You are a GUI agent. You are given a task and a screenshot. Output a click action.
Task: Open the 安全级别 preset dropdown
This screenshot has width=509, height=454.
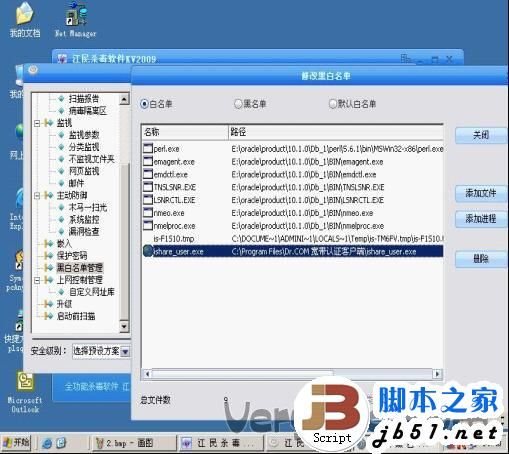[125, 351]
